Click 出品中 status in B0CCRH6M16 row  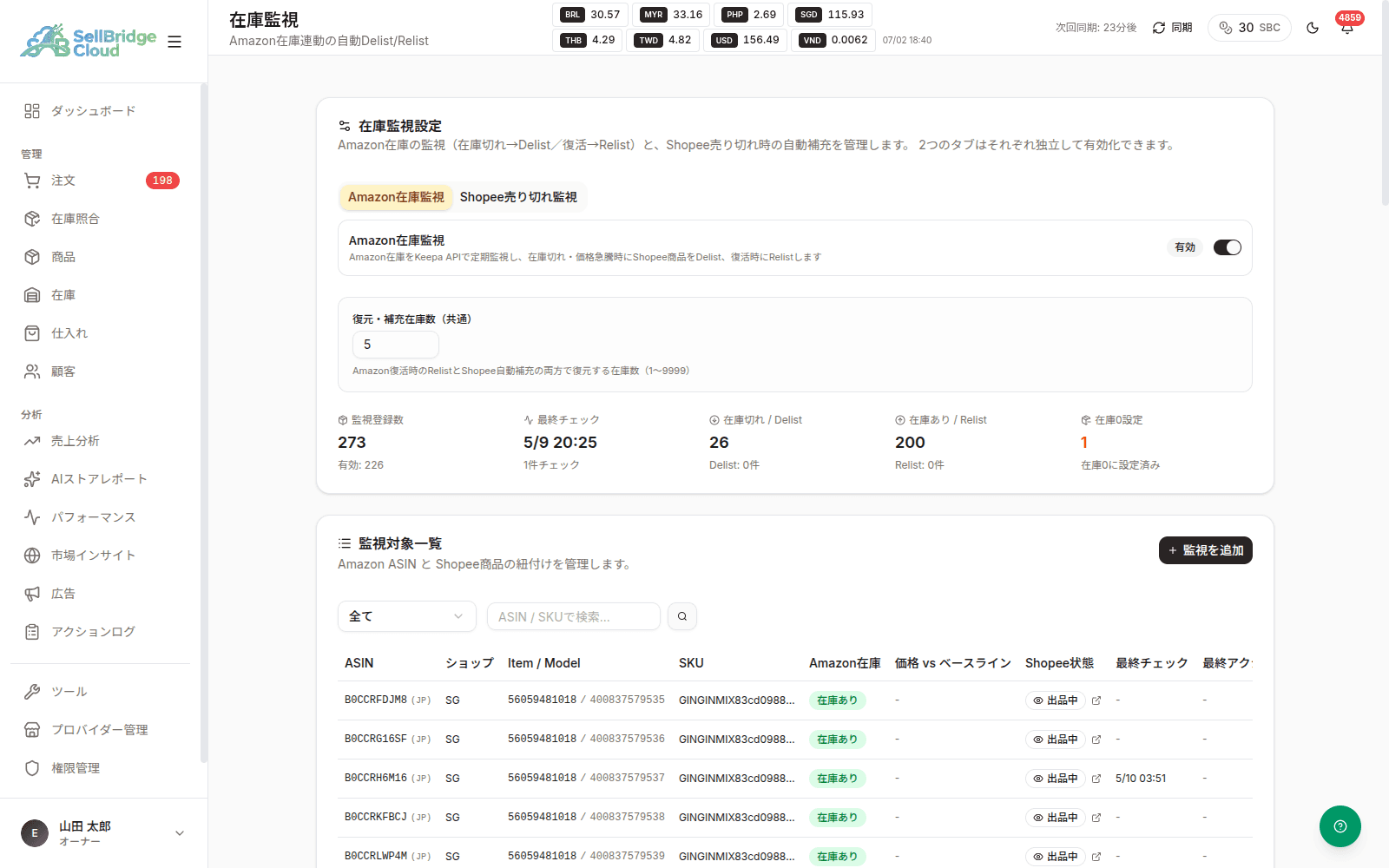point(1055,779)
